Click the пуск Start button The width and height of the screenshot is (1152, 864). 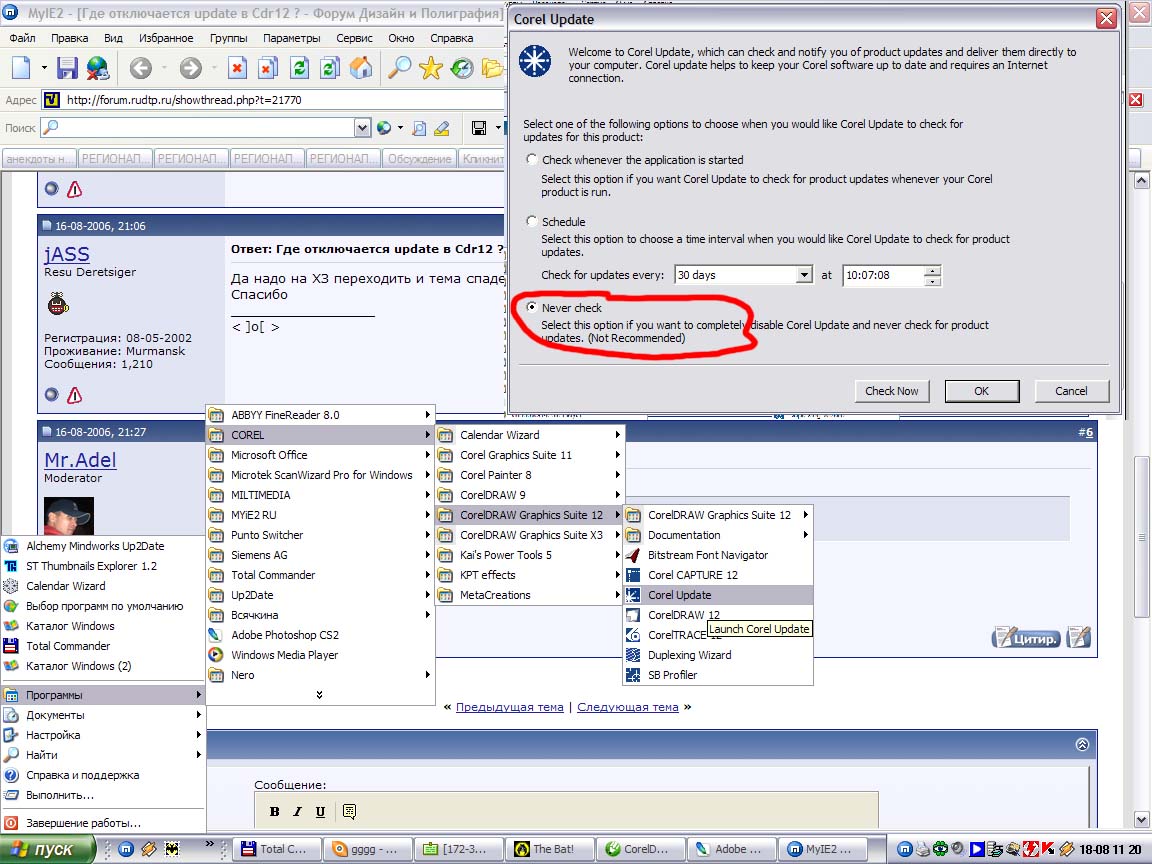[x=48, y=849]
